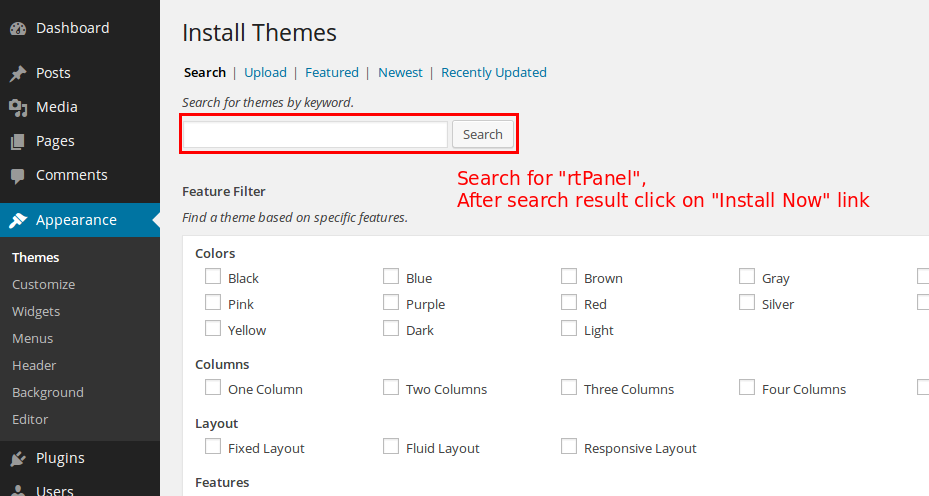The height and width of the screenshot is (496, 929).
Task: Click the theme keyword search field
Action: tap(315, 134)
